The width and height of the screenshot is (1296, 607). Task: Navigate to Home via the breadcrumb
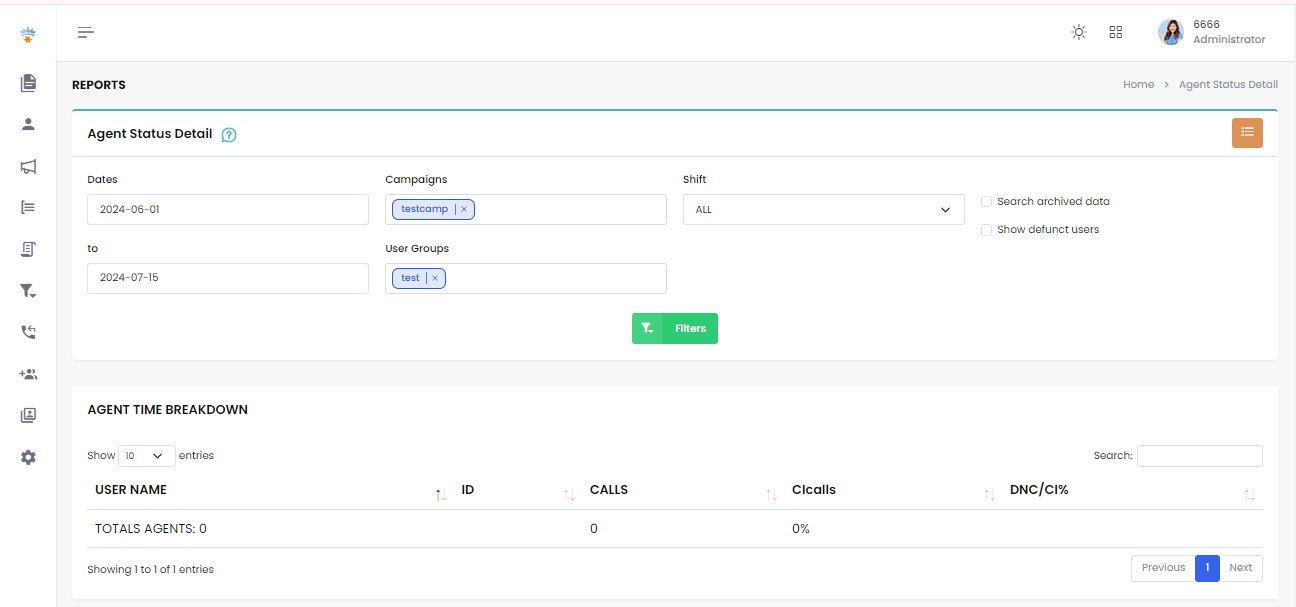(x=1138, y=84)
